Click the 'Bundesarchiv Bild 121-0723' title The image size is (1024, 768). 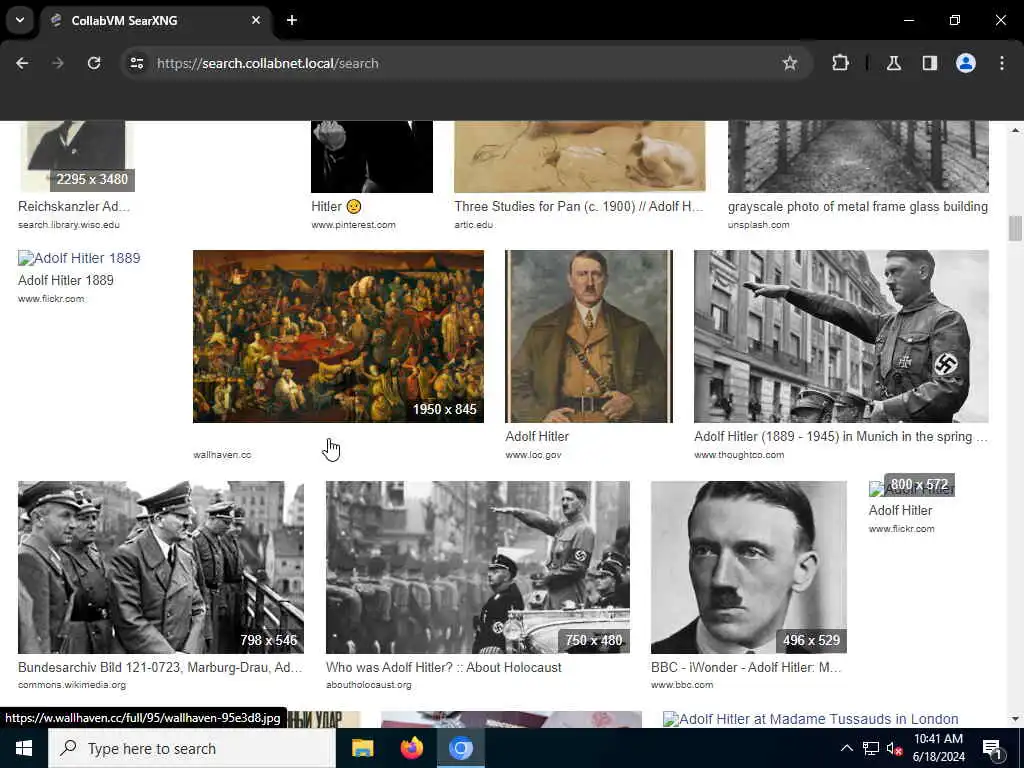(x=160, y=667)
